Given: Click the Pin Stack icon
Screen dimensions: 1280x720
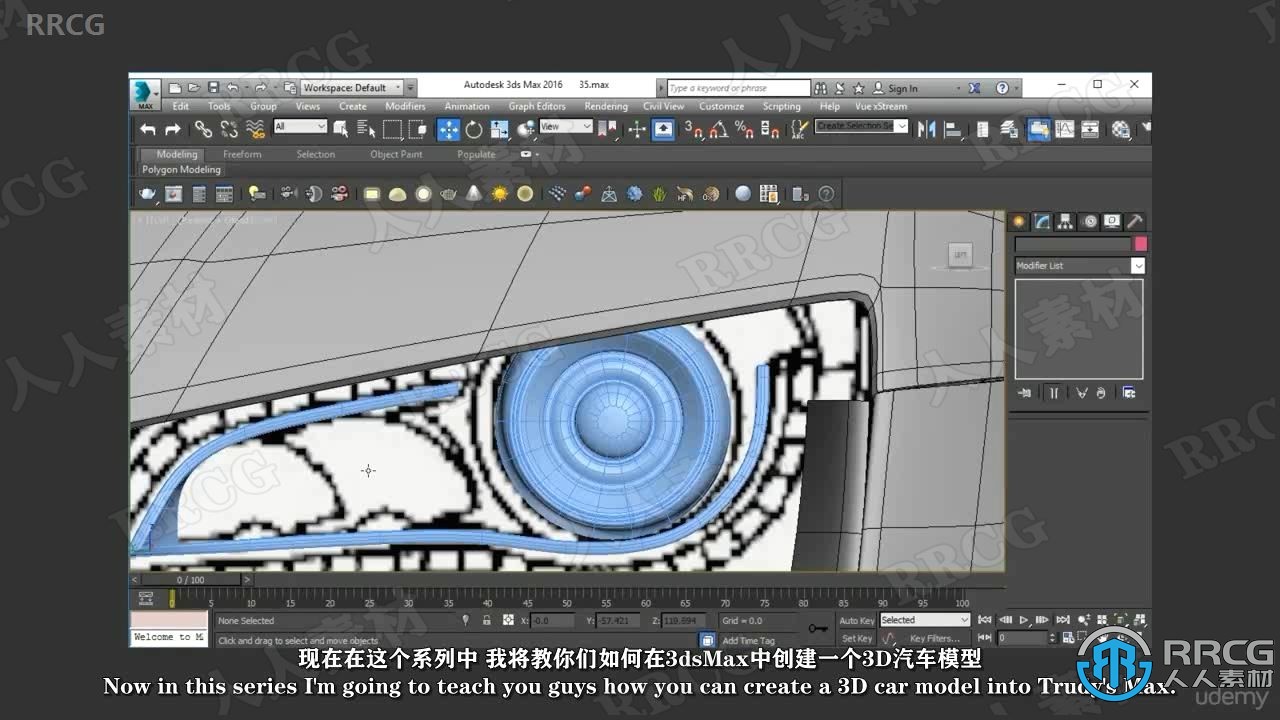Looking at the screenshot, I should pos(1025,393).
